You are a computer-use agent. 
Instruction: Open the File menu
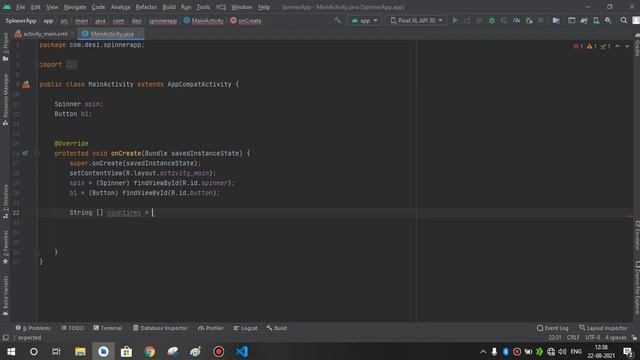coord(20,7)
